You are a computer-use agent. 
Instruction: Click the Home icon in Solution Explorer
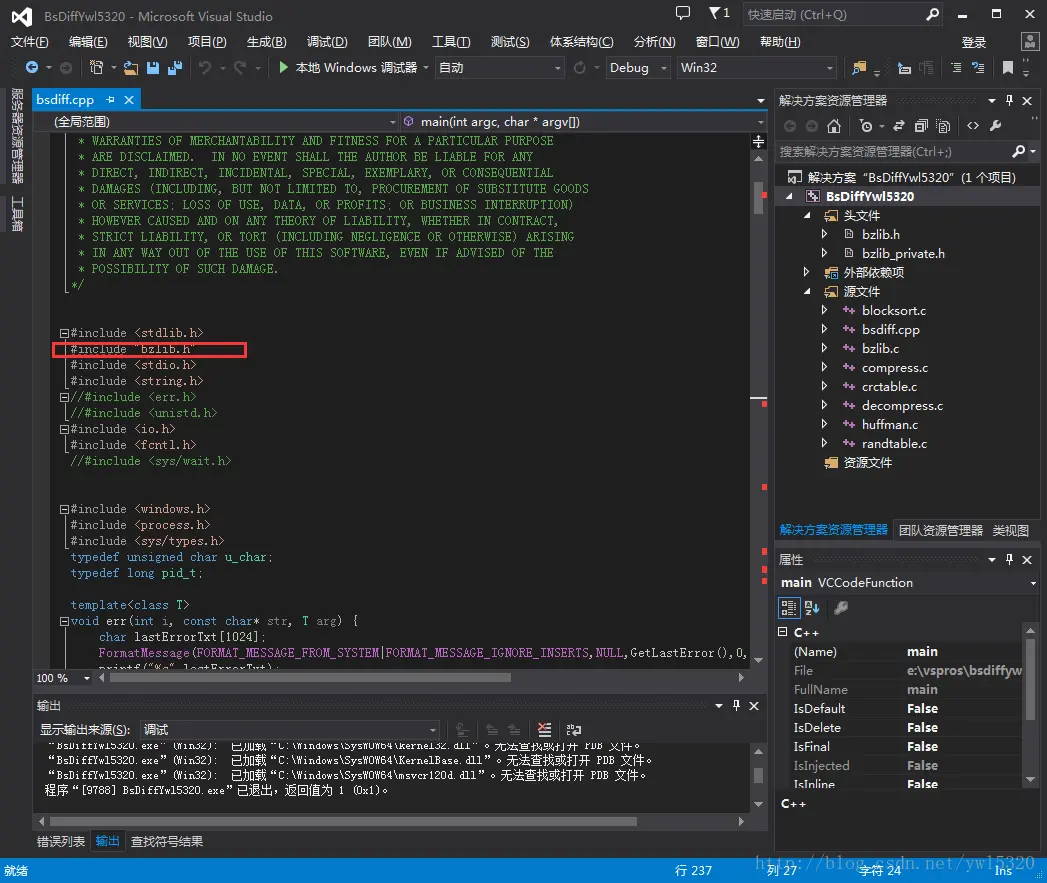coord(834,126)
